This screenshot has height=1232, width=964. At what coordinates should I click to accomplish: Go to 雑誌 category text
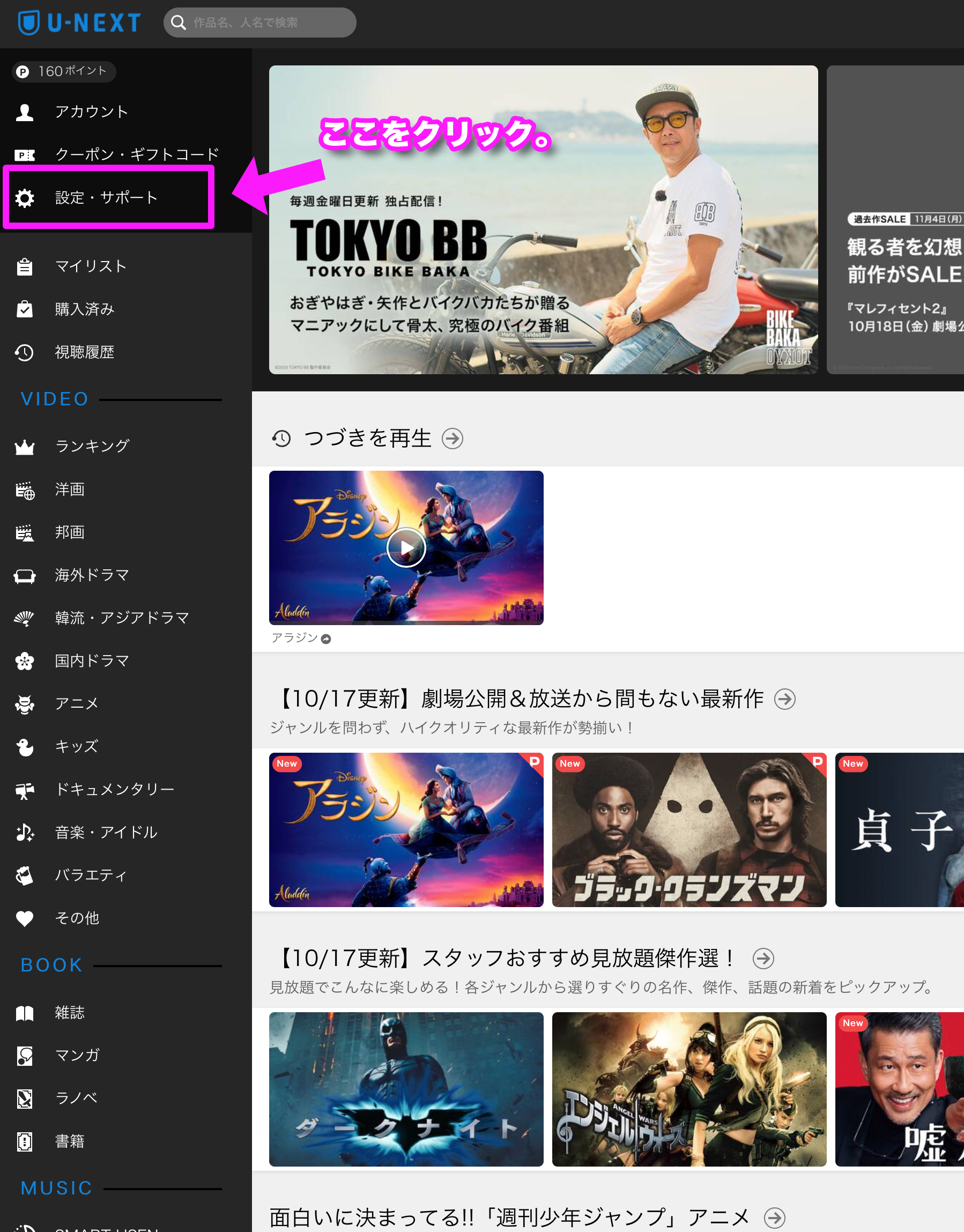click(x=69, y=1013)
